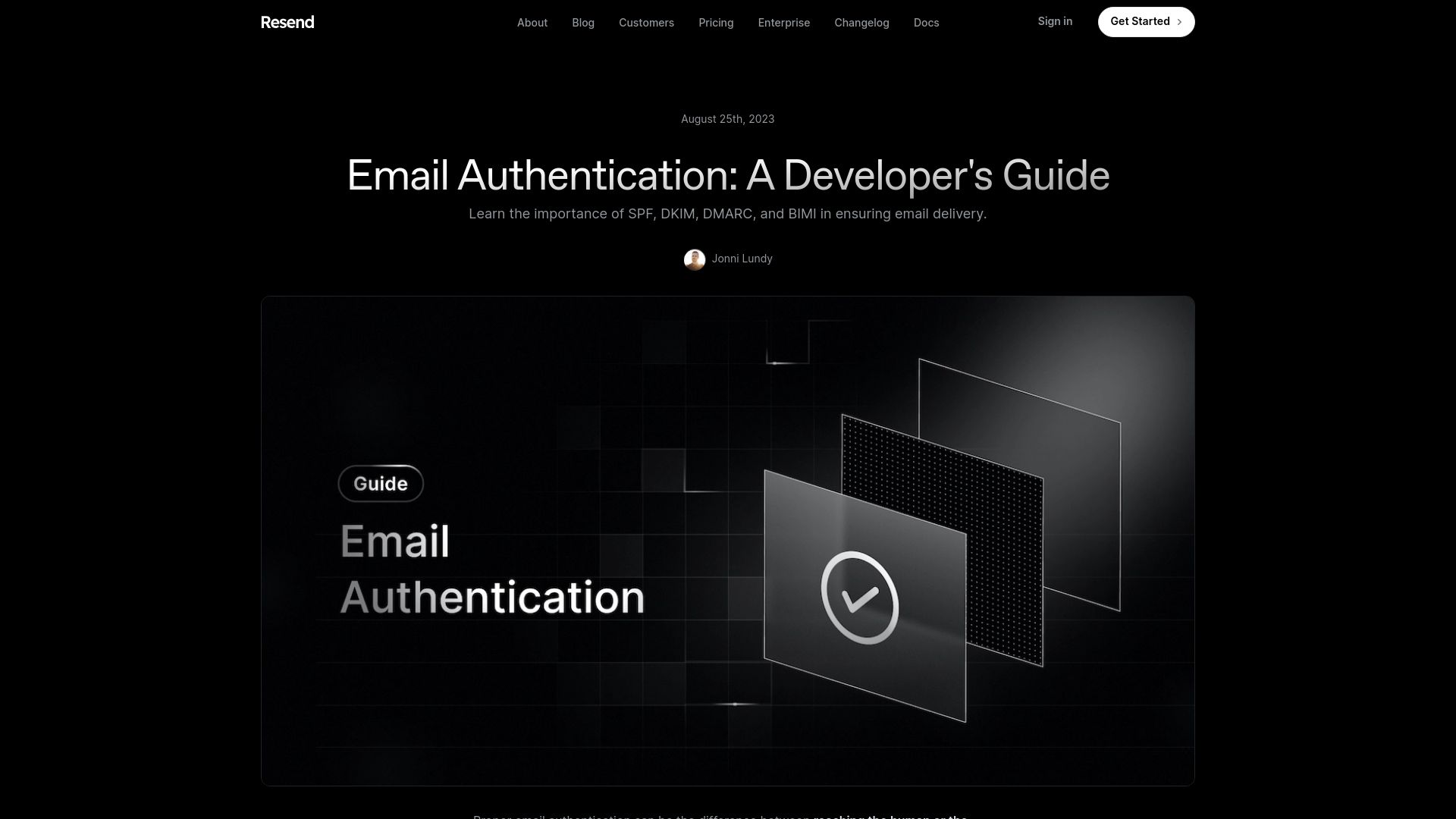The image size is (1456, 819).
Task: Visit the Customers page
Action: [646, 23]
